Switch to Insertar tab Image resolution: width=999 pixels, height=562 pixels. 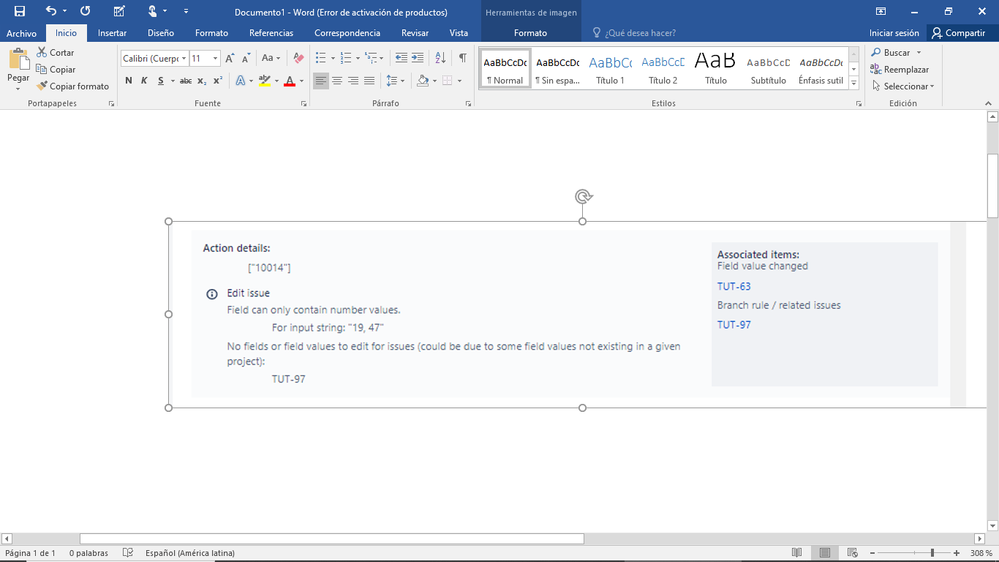(x=112, y=33)
